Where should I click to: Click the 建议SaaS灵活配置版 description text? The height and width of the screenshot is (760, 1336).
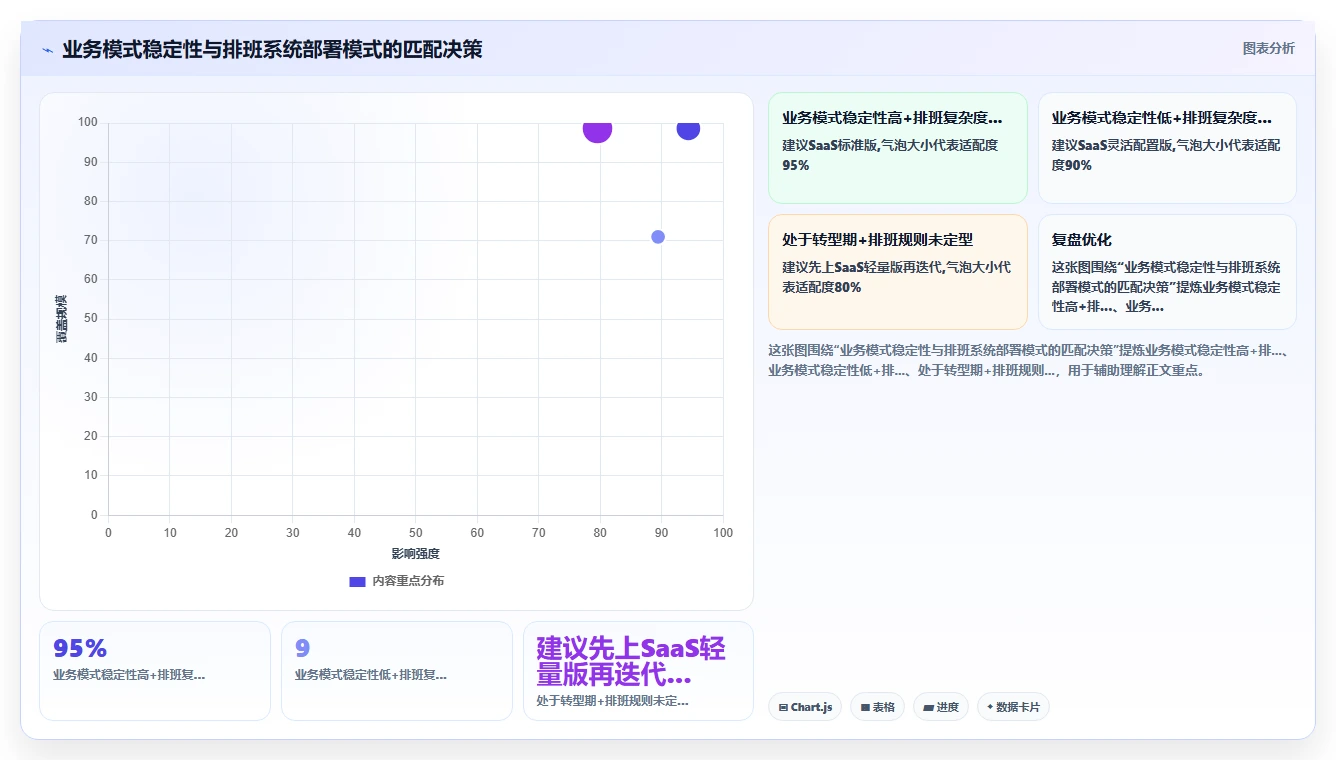pyautogui.click(x=1166, y=155)
